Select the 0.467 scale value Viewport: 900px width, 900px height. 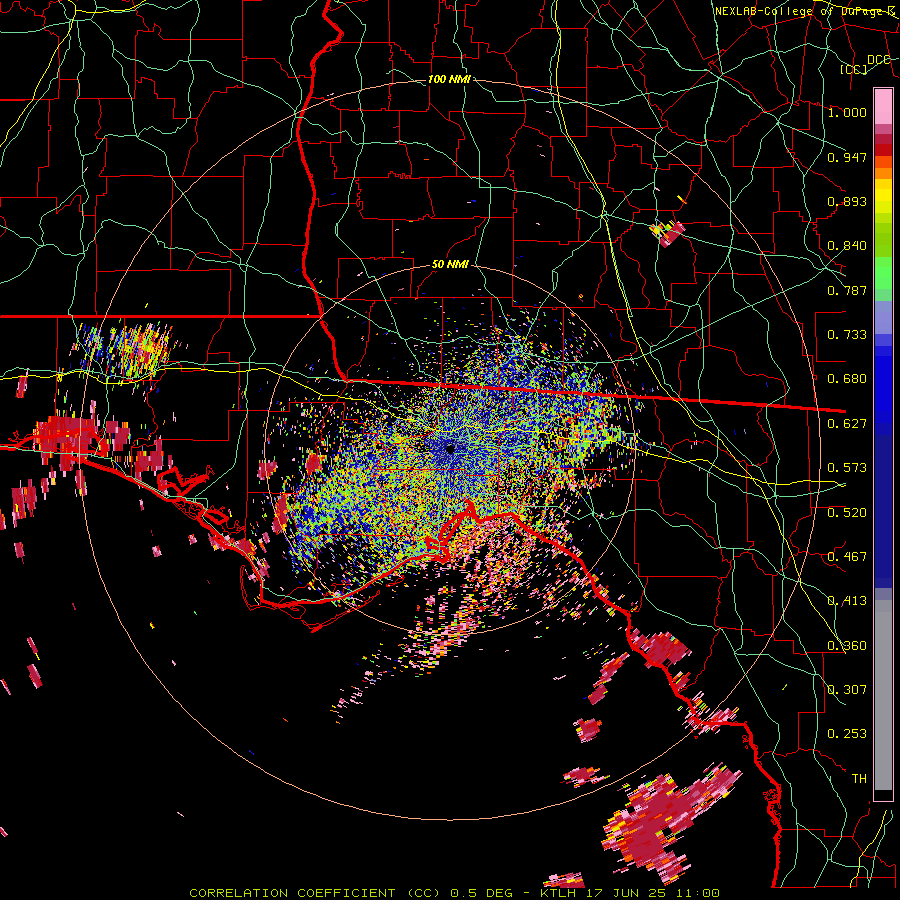(847, 557)
